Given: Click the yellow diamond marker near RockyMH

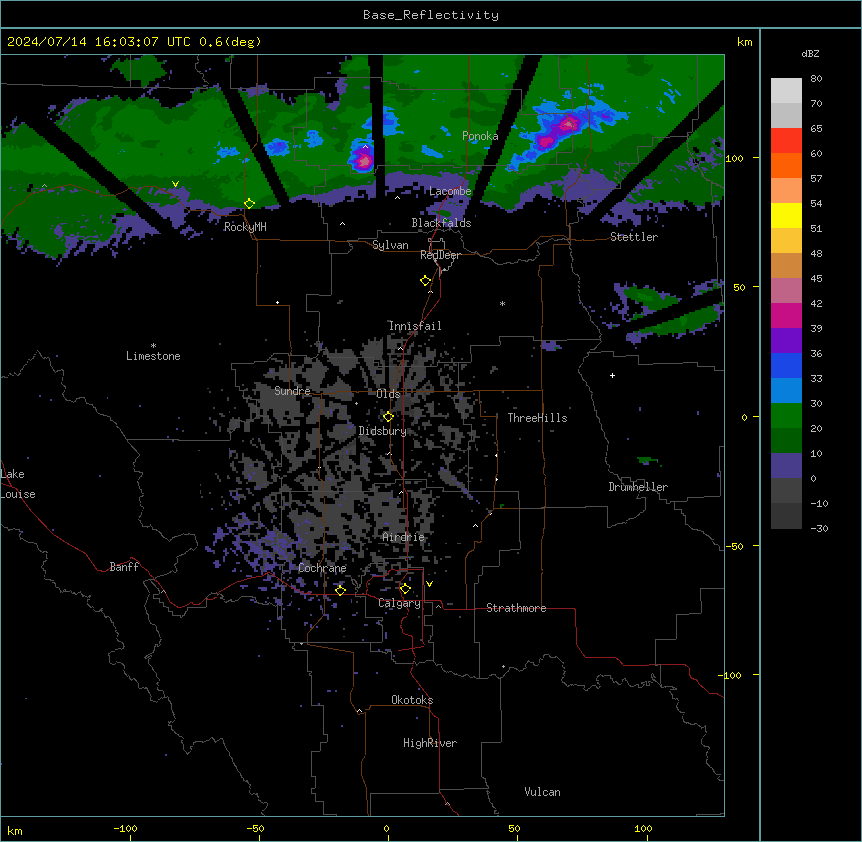Looking at the screenshot, I should 249,204.
